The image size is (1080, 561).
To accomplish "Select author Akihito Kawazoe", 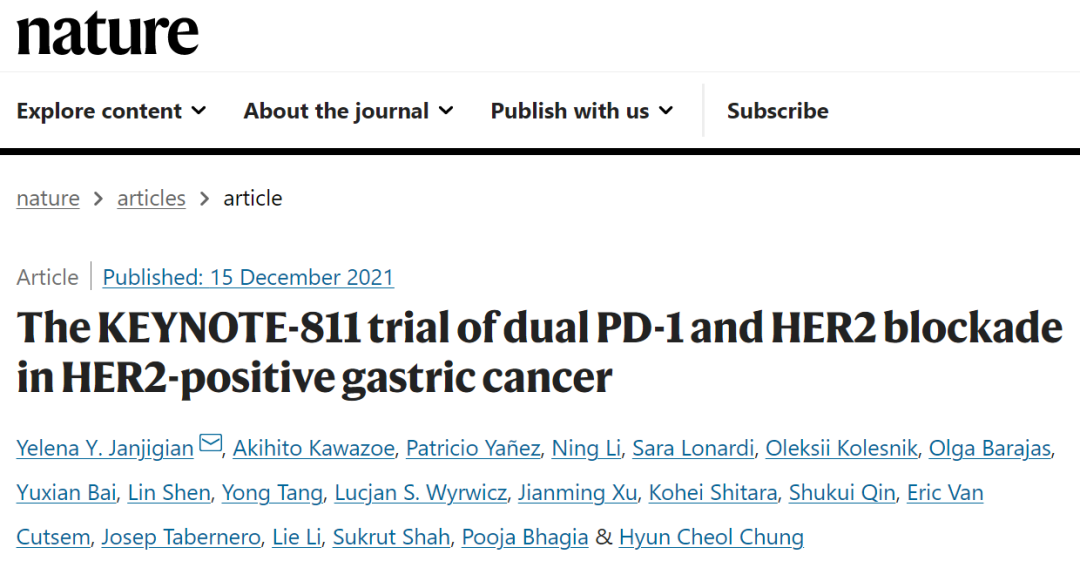I will (x=313, y=449).
